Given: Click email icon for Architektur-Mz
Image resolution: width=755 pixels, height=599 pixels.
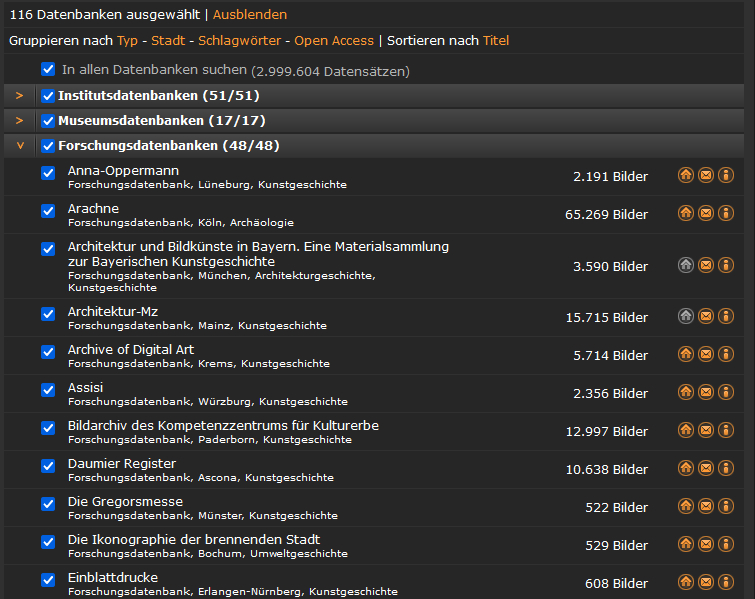Looking at the screenshot, I should 706,316.
